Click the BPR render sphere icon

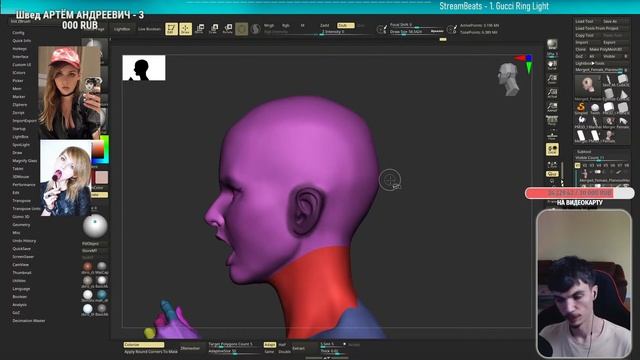[552, 44]
